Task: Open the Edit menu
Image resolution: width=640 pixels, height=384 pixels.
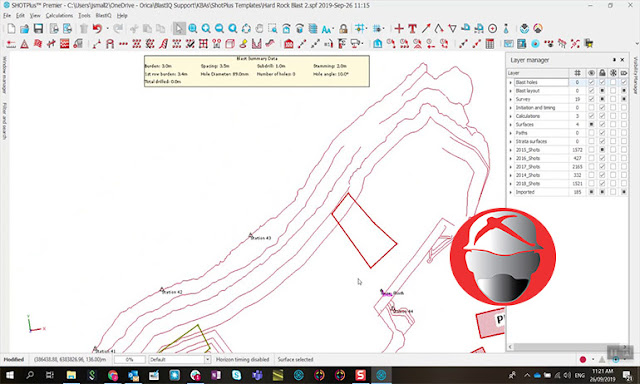Action: coord(20,16)
